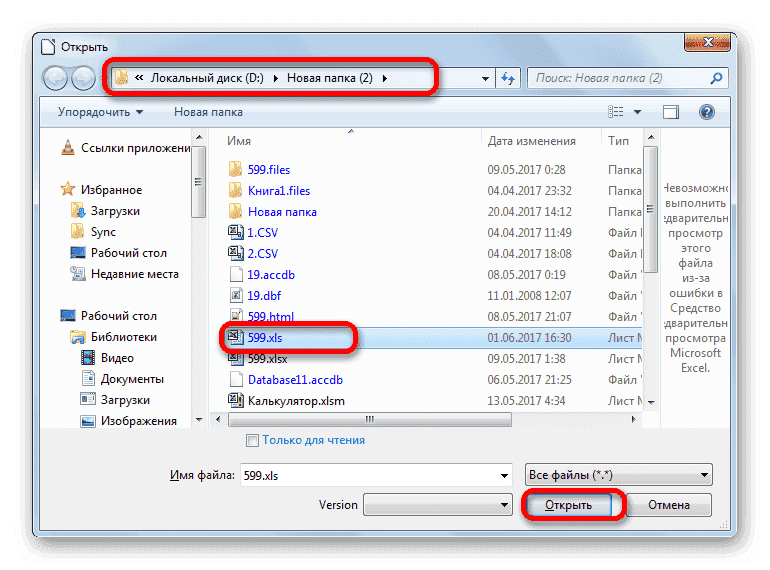Viewport: 770px width, 570px height.
Task: Select Рабочий стол under Избранное
Action: (129, 253)
